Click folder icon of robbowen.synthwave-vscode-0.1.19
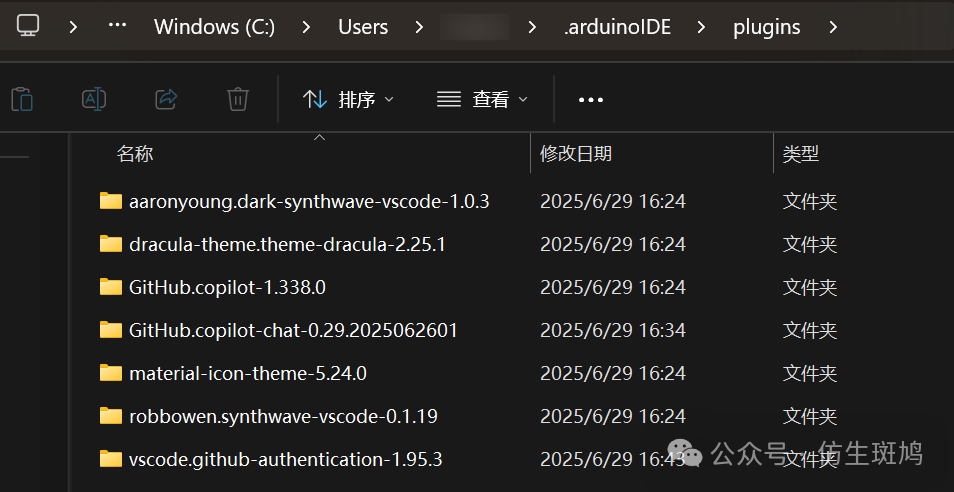 (x=111, y=415)
